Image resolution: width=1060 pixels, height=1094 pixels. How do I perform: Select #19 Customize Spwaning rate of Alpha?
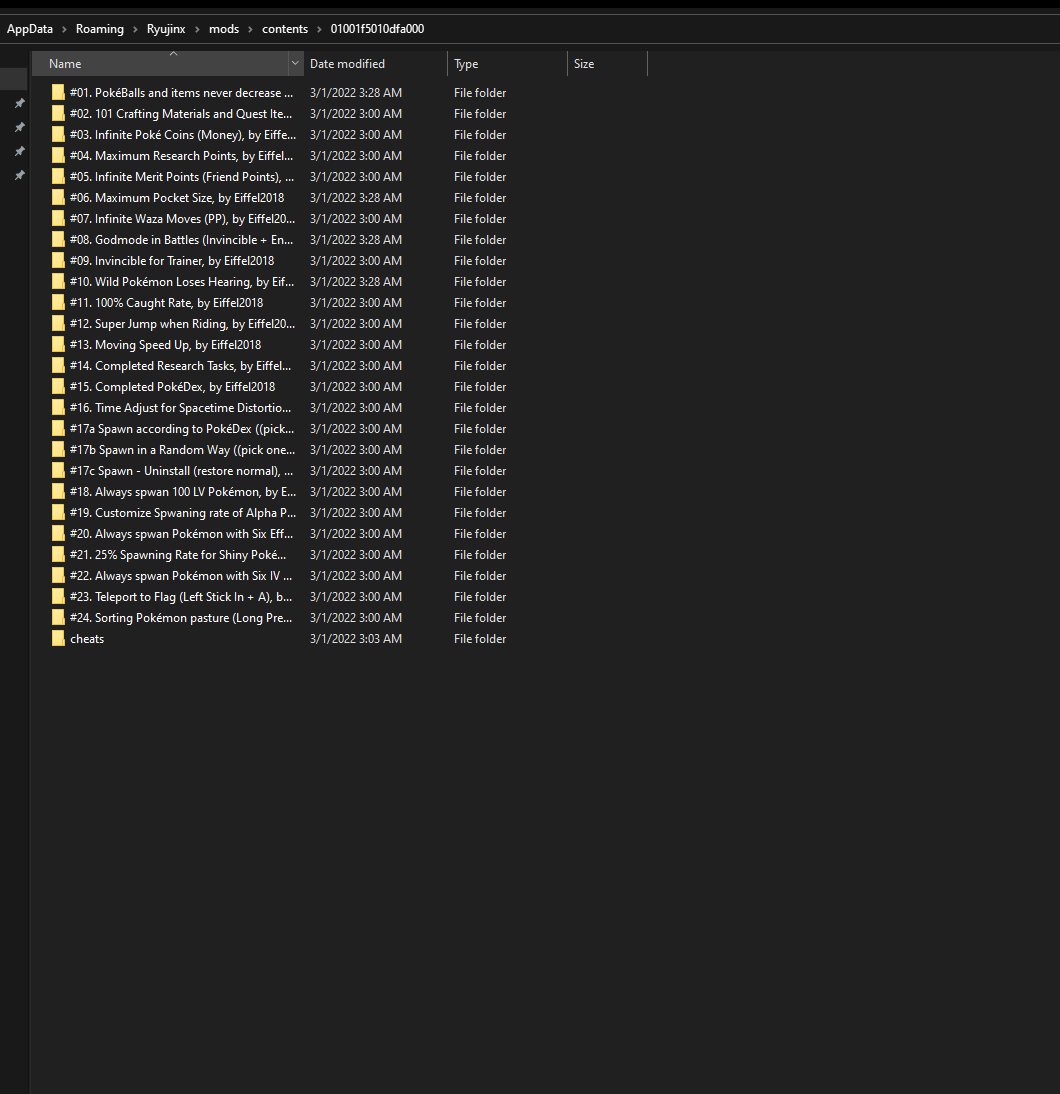click(x=183, y=512)
